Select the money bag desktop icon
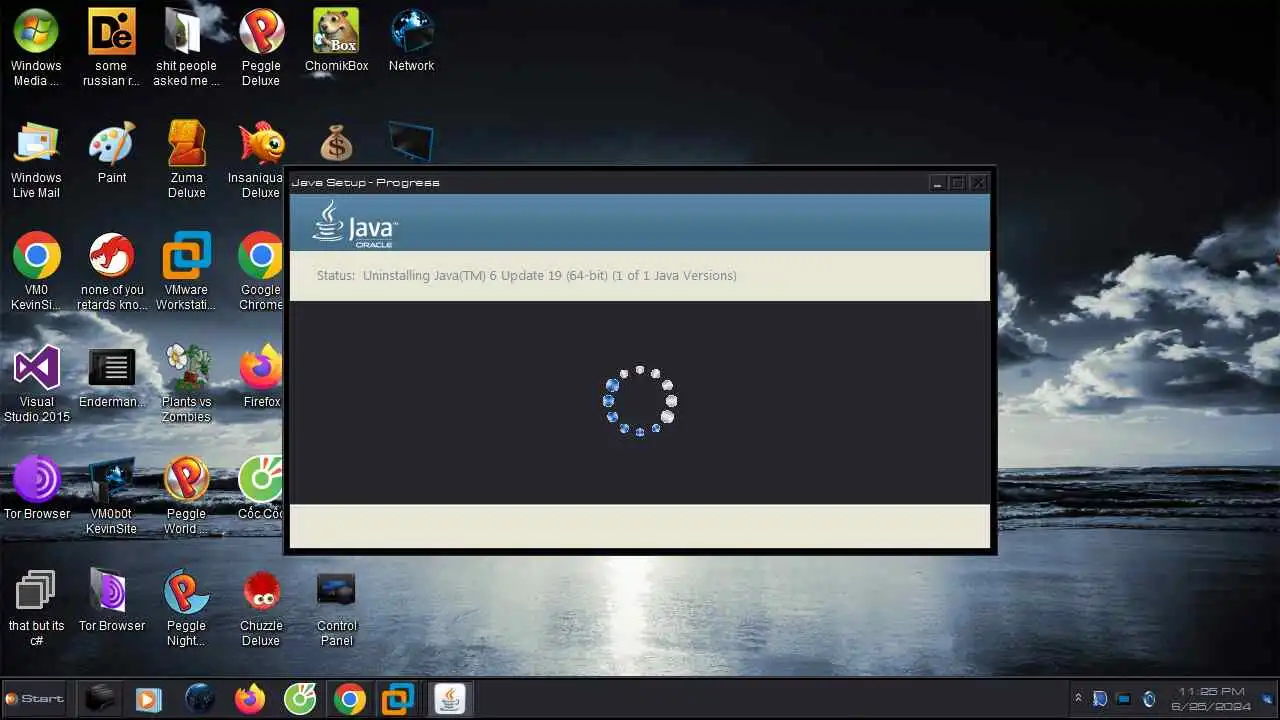 (x=337, y=143)
